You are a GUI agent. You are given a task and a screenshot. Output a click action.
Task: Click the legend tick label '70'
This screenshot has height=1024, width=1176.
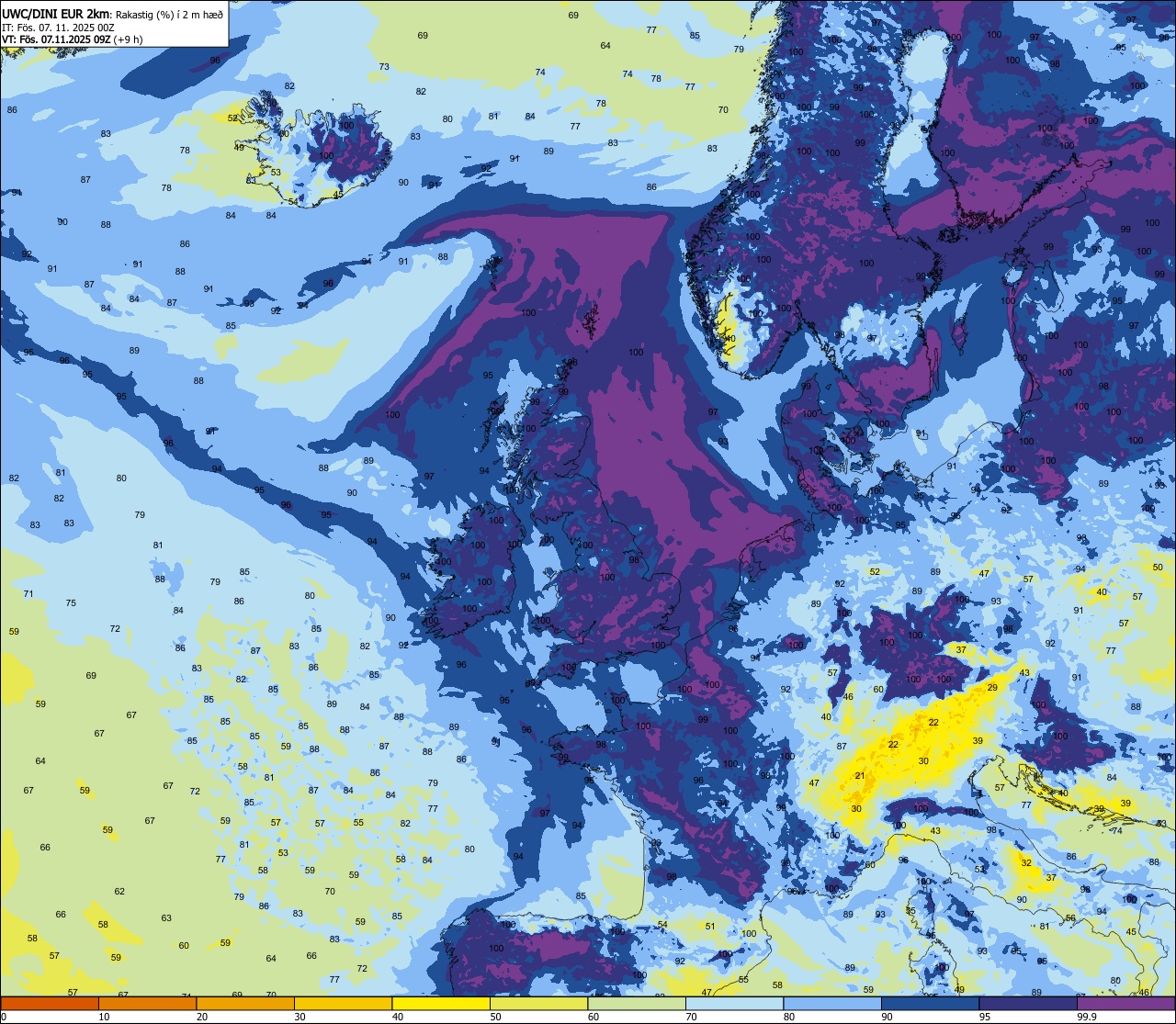[691, 1017]
